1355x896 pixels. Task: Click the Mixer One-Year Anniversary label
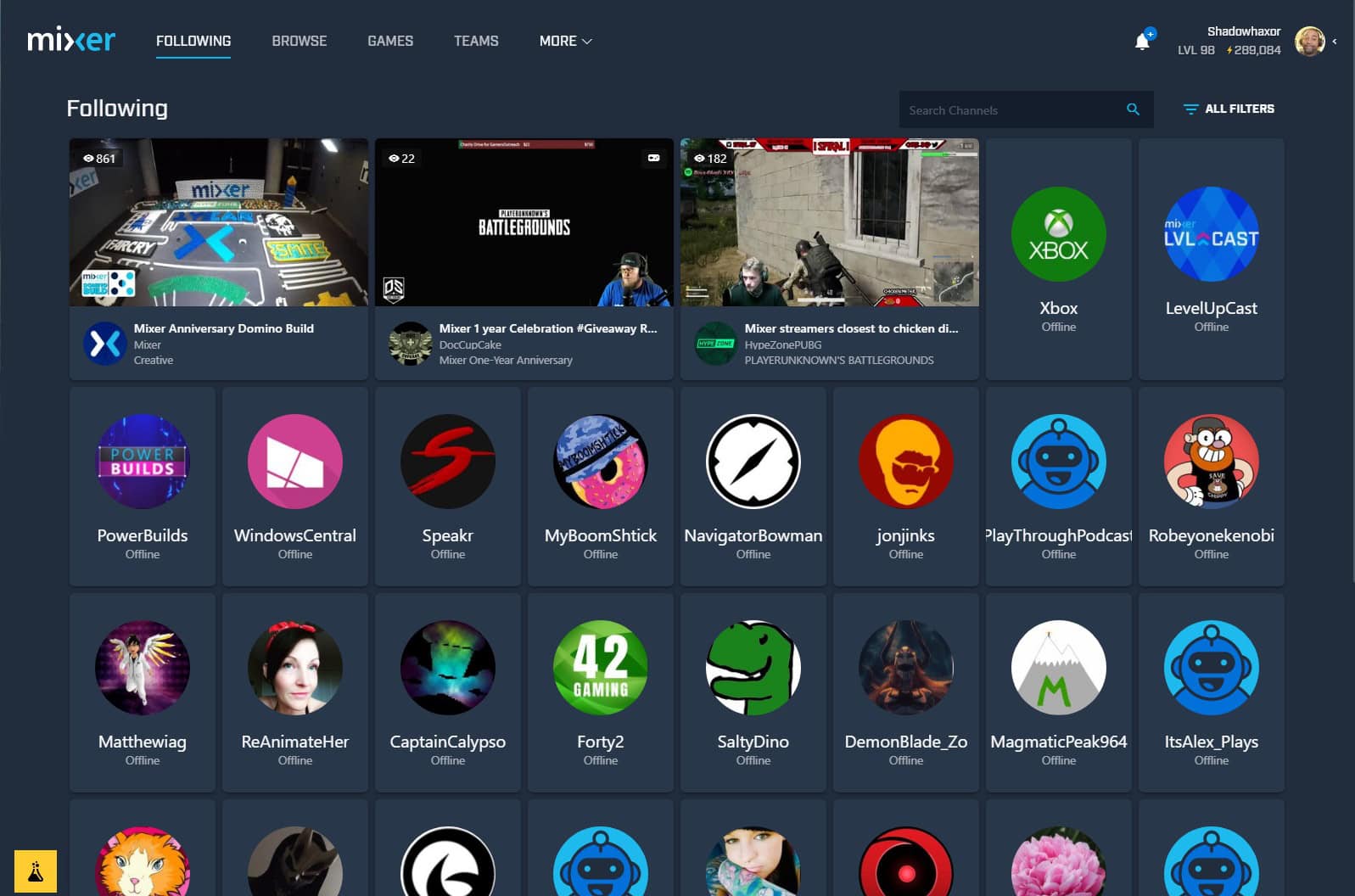tap(506, 360)
